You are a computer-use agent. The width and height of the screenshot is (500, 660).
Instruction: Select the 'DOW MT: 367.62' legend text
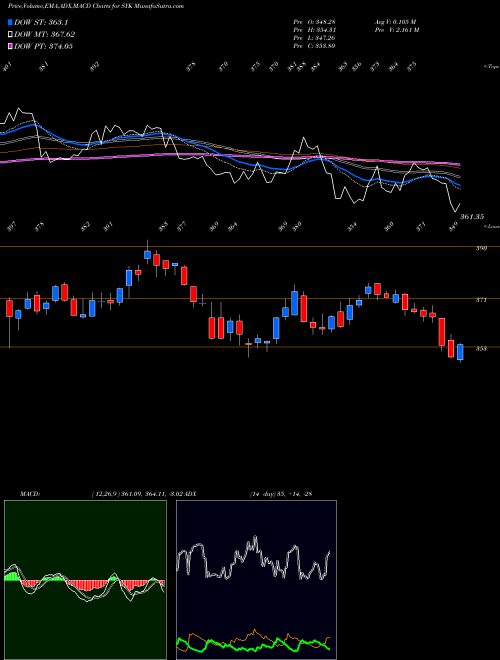[x=44, y=34]
